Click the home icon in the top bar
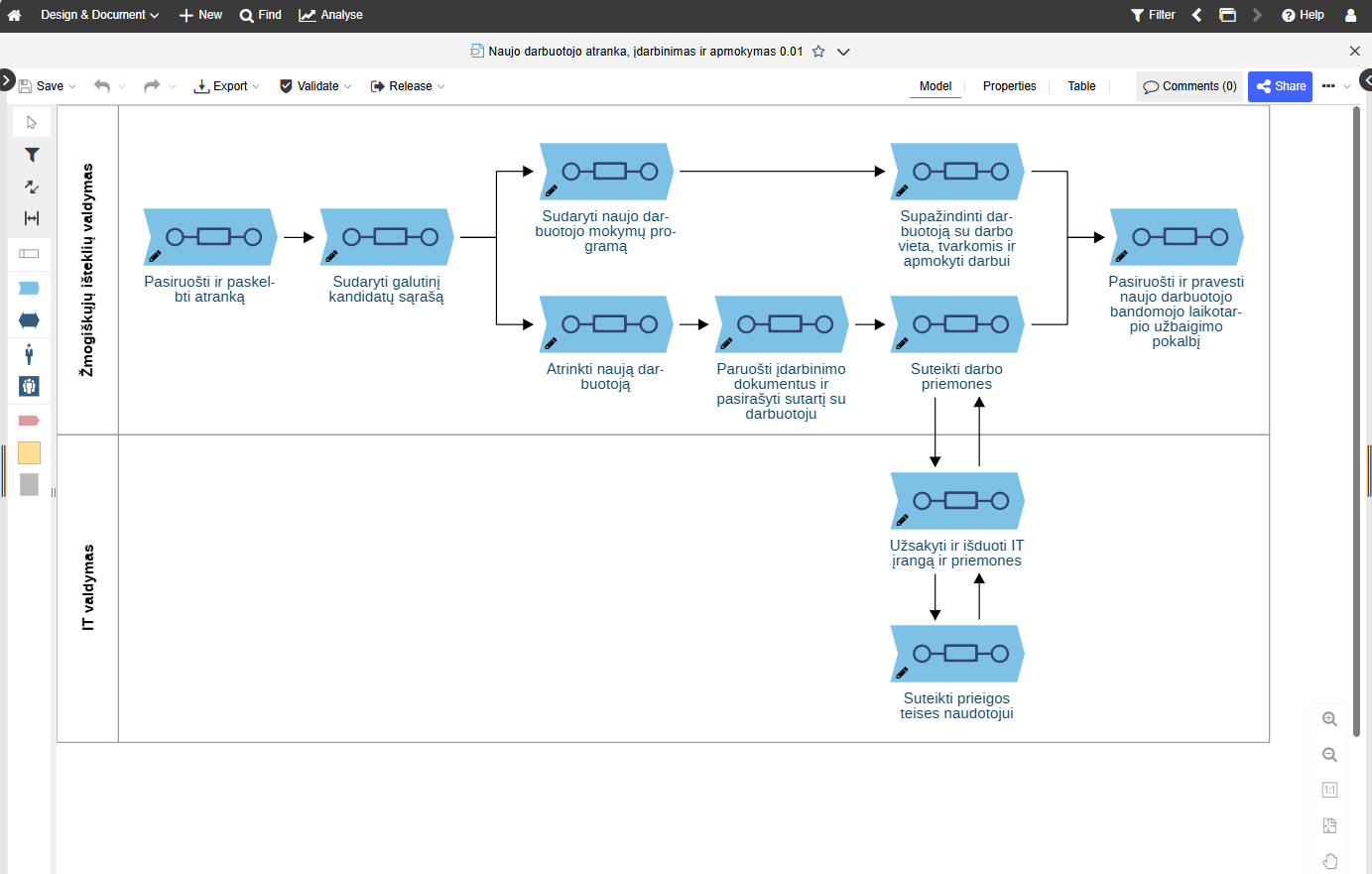The width and height of the screenshot is (1372, 874). [15, 15]
